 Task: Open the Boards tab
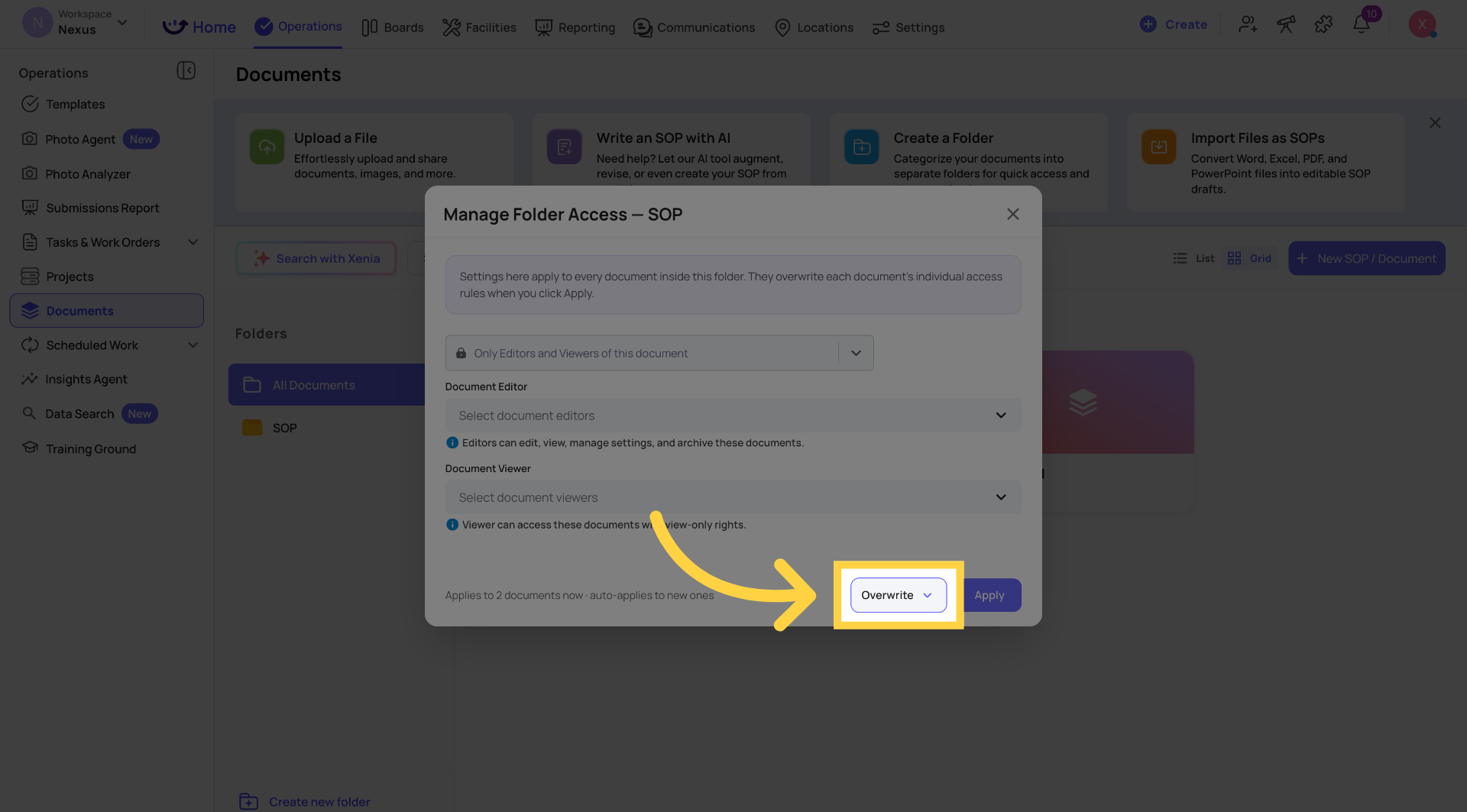(393, 27)
